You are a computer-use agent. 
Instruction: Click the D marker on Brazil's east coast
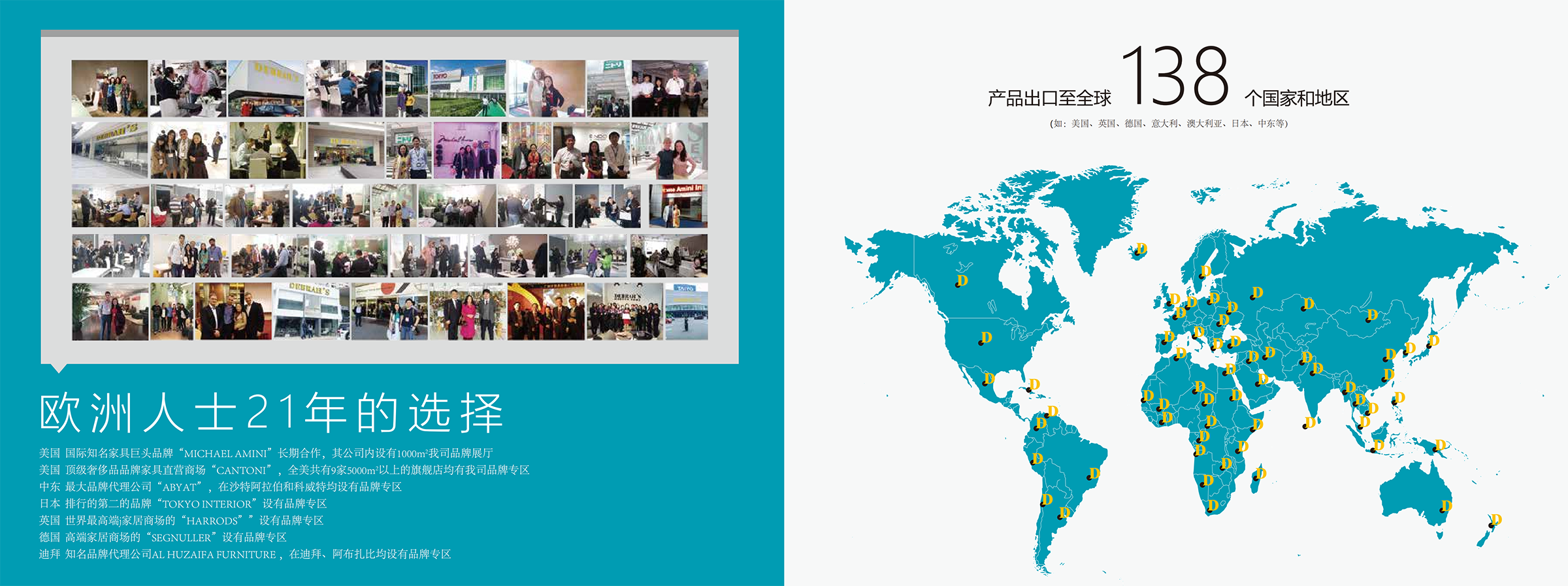click(1094, 473)
